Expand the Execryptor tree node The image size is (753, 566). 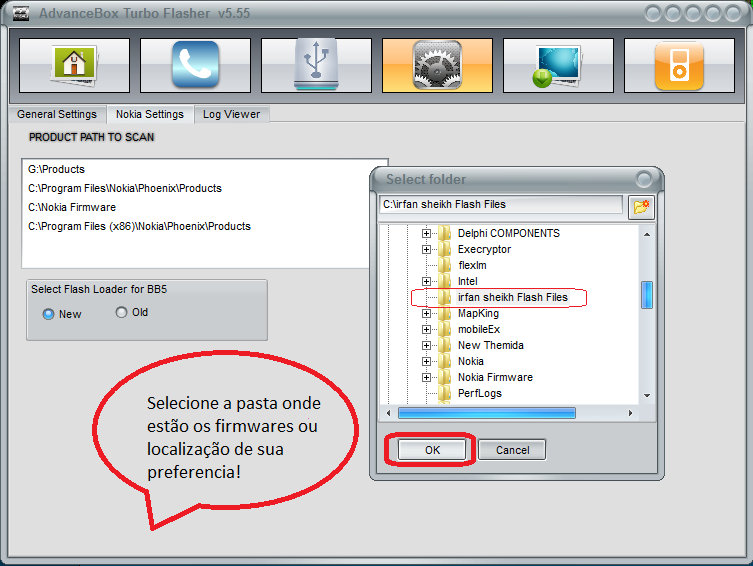point(426,249)
